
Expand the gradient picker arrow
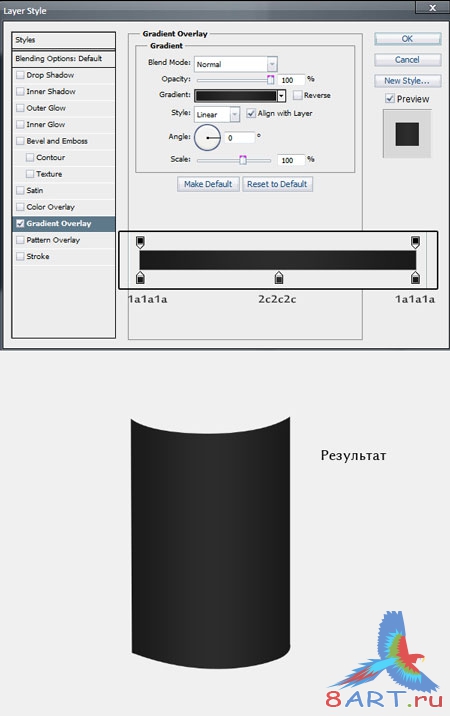281,95
